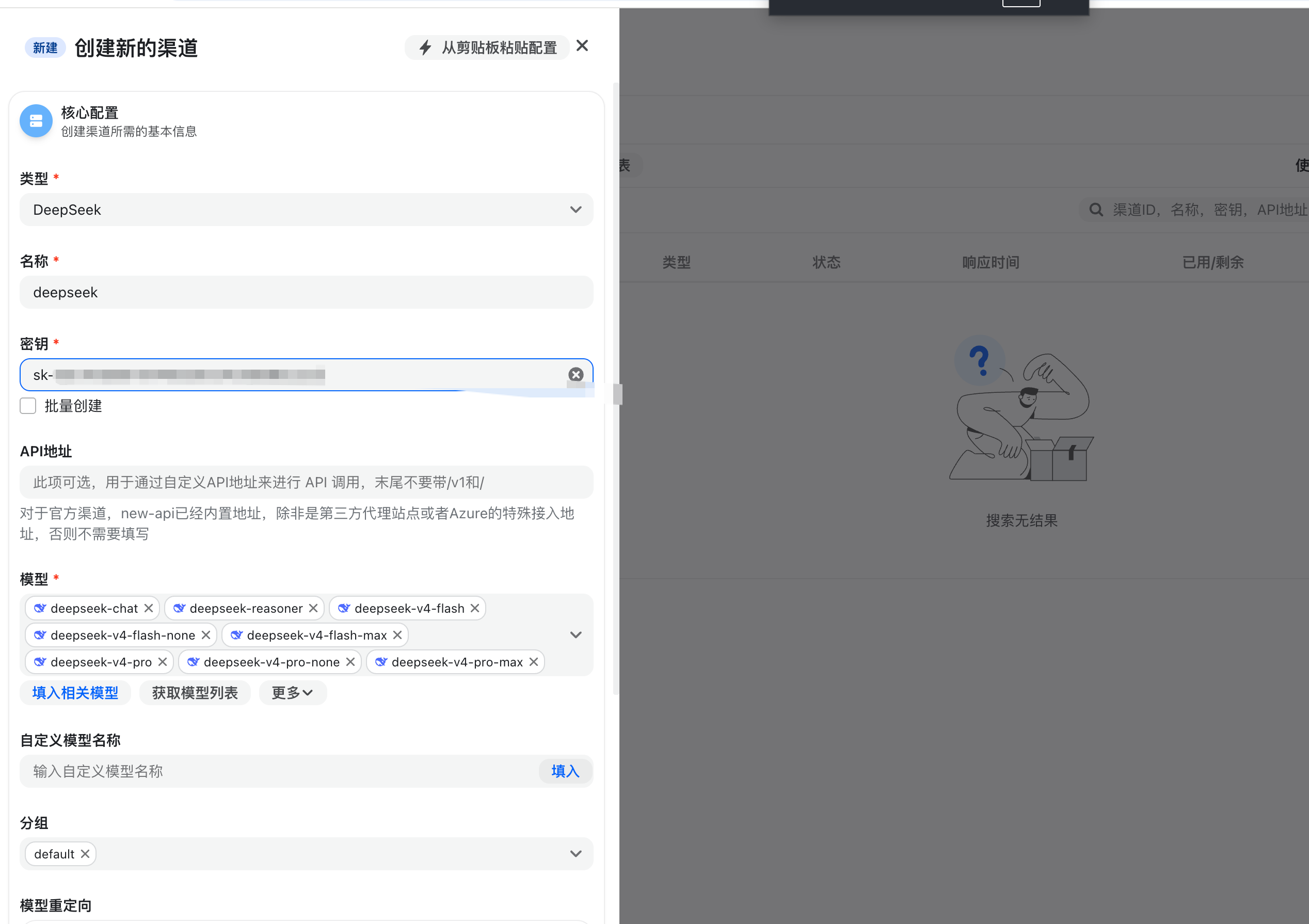Click the deepseek-v4-pro tag text

[x=101, y=662]
